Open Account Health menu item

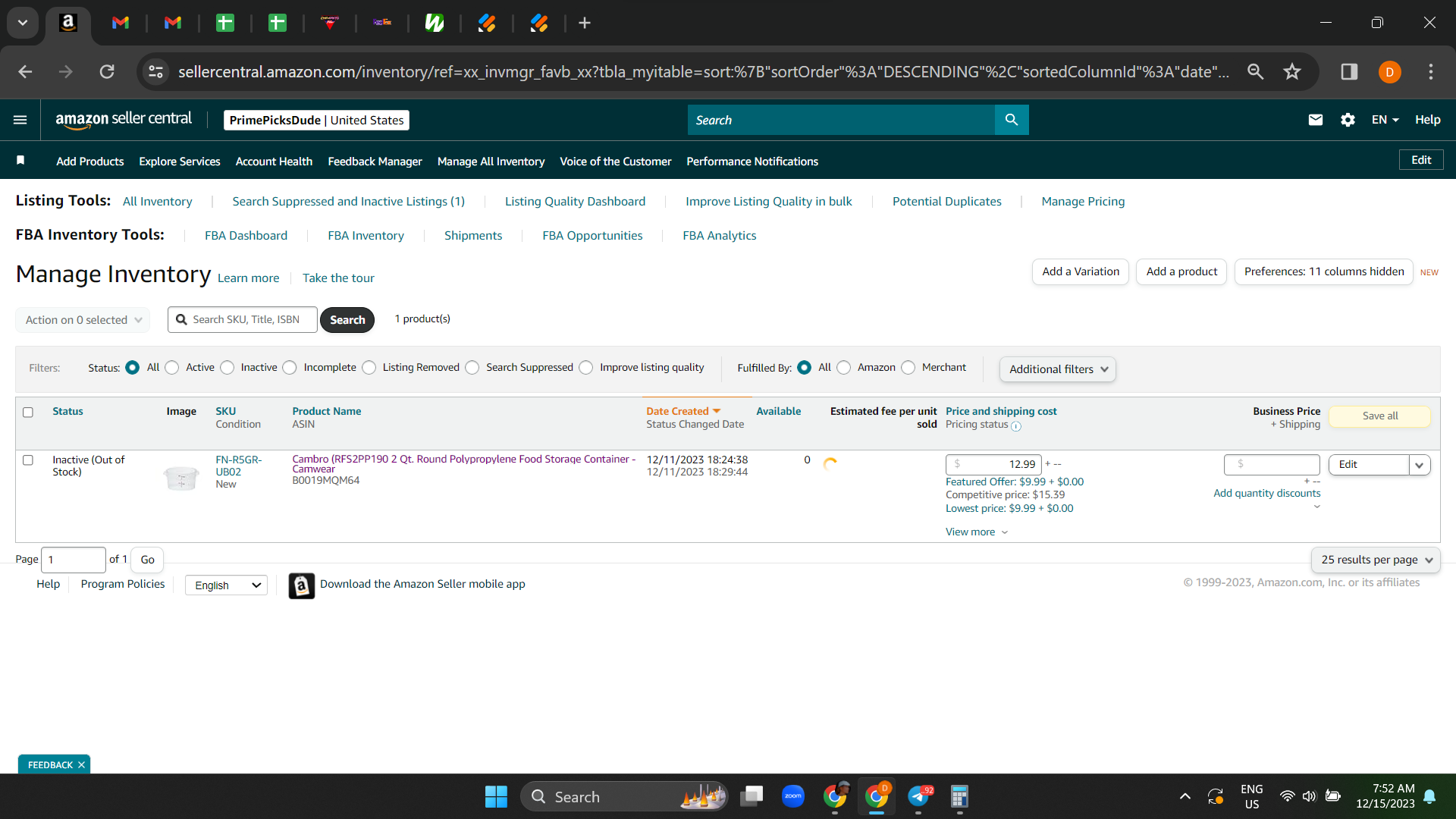click(x=274, y=162)
